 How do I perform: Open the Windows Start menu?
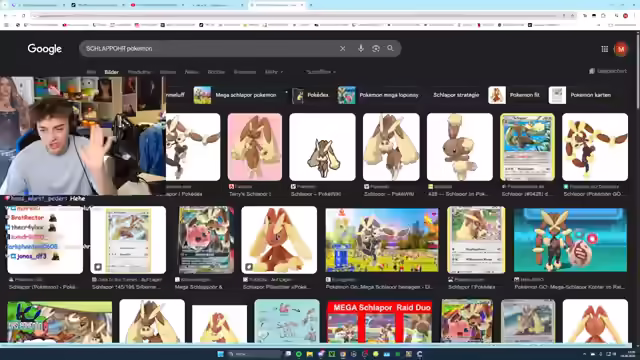click(220, 354)
